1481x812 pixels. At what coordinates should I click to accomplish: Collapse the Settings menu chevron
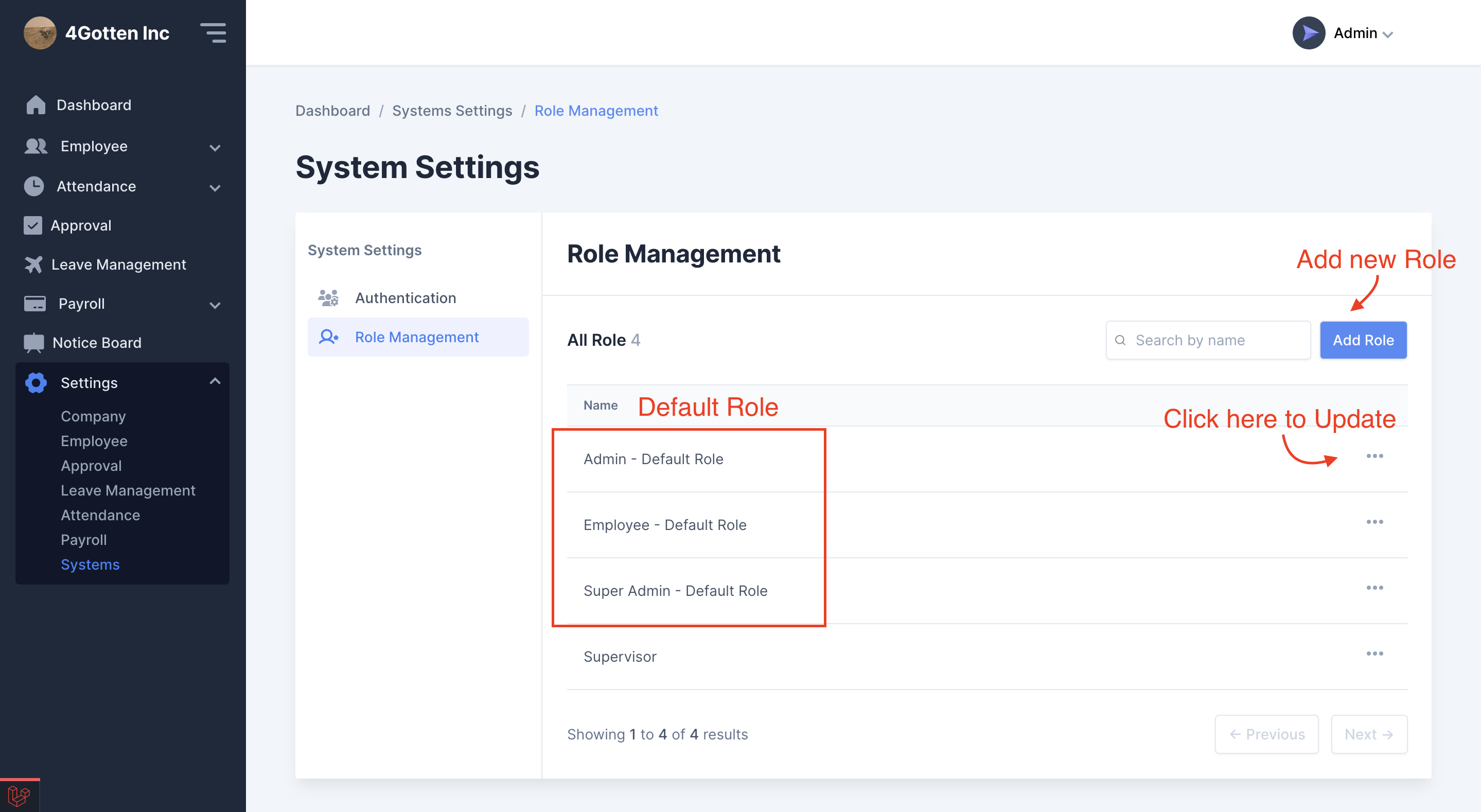point(215,381)
